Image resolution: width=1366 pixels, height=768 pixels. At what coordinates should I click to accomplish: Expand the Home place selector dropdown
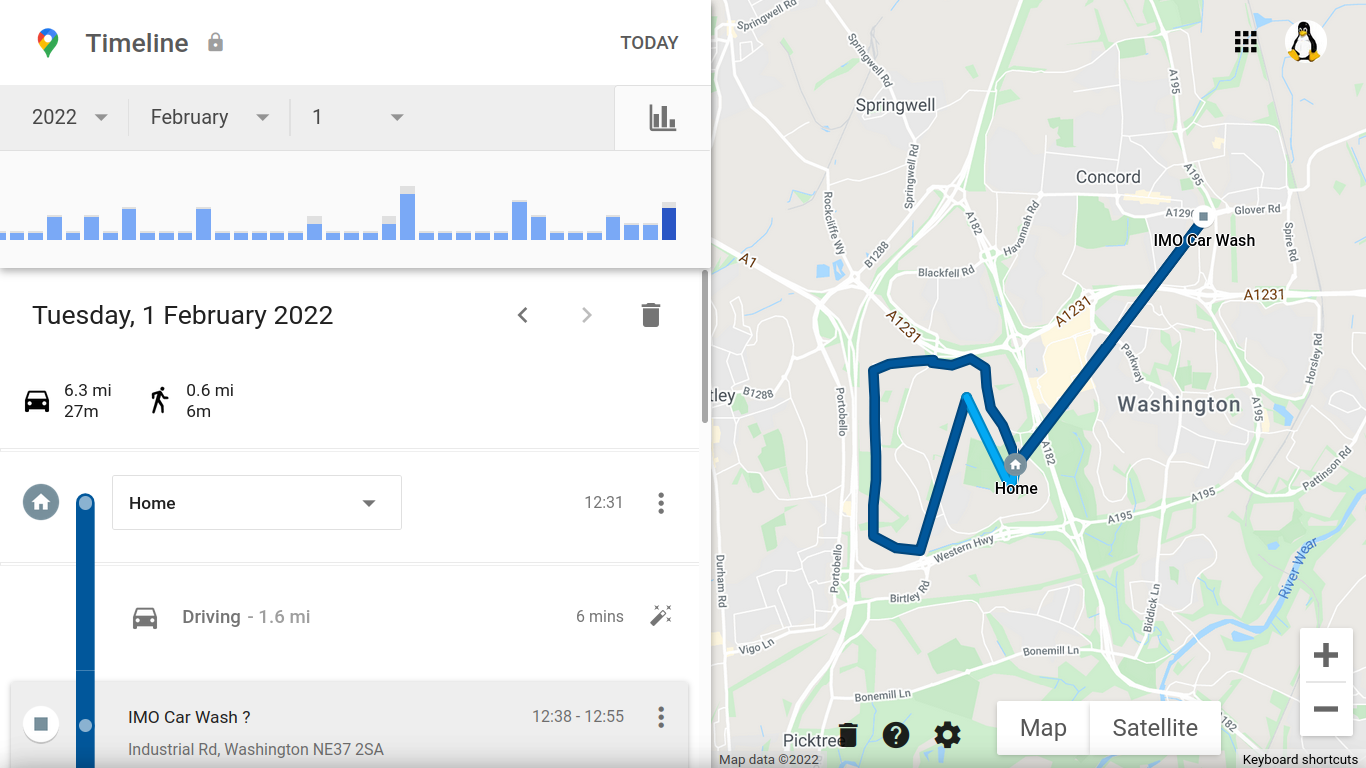[x=257, y=502]
